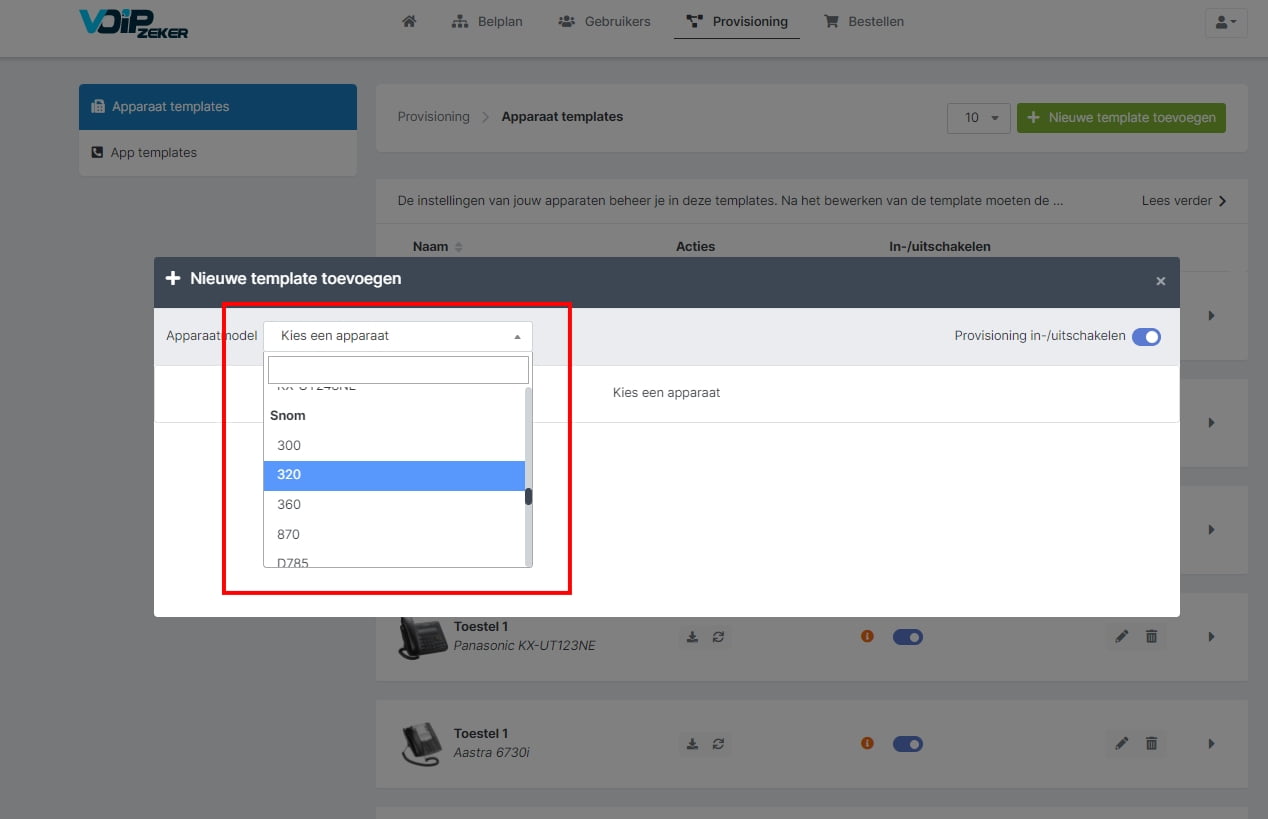Toggle provisioning for Panasonic KX-UT123NE
The width and height of the screenshot is (1268, 819).
click(908, 637)
